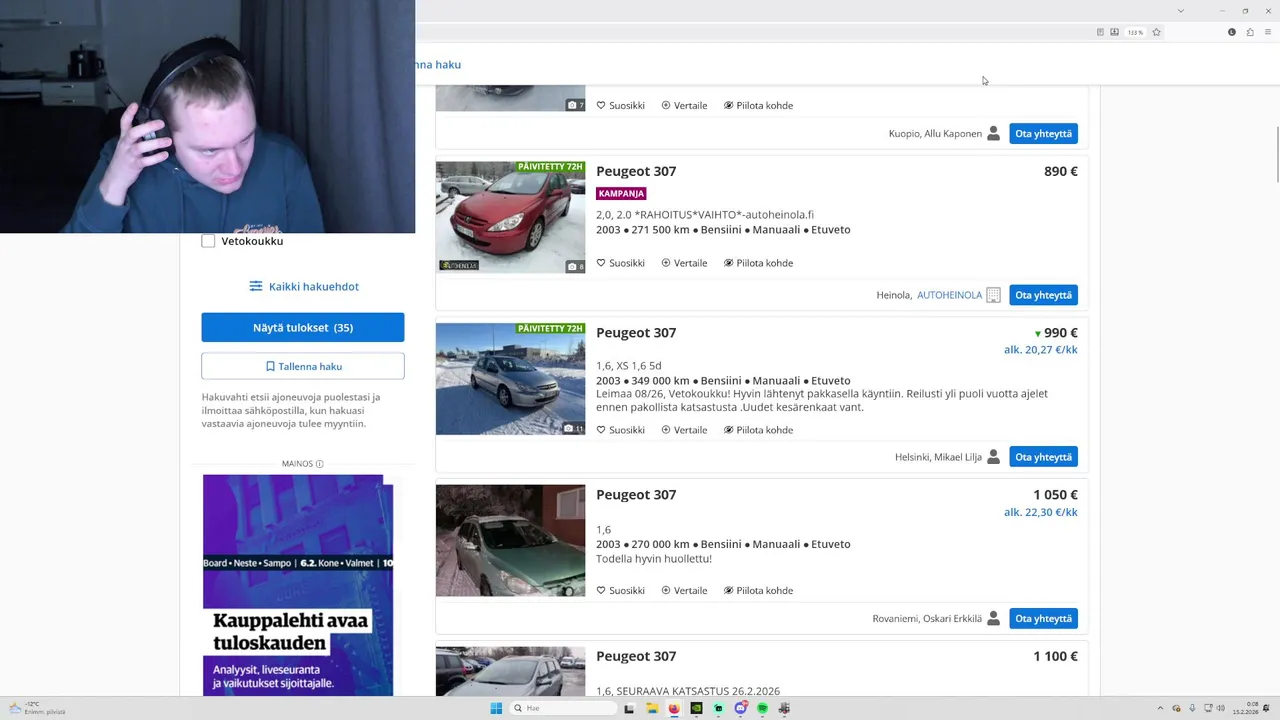This screenshot has width=1280, height=720.
Task: Contact the Kuopio seller via Ota yhteyttä
Action: point(1043,133)
